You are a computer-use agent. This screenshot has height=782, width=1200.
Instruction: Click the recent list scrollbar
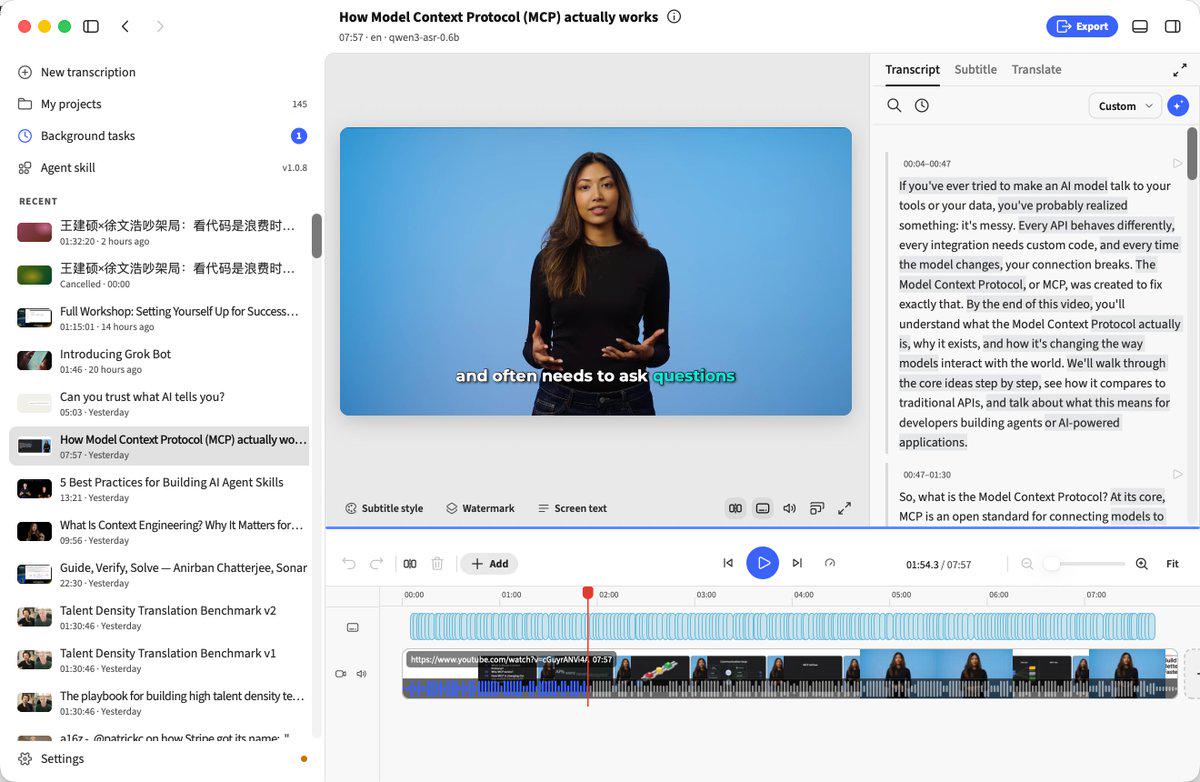pyautogui.click(x=317, y=236)
